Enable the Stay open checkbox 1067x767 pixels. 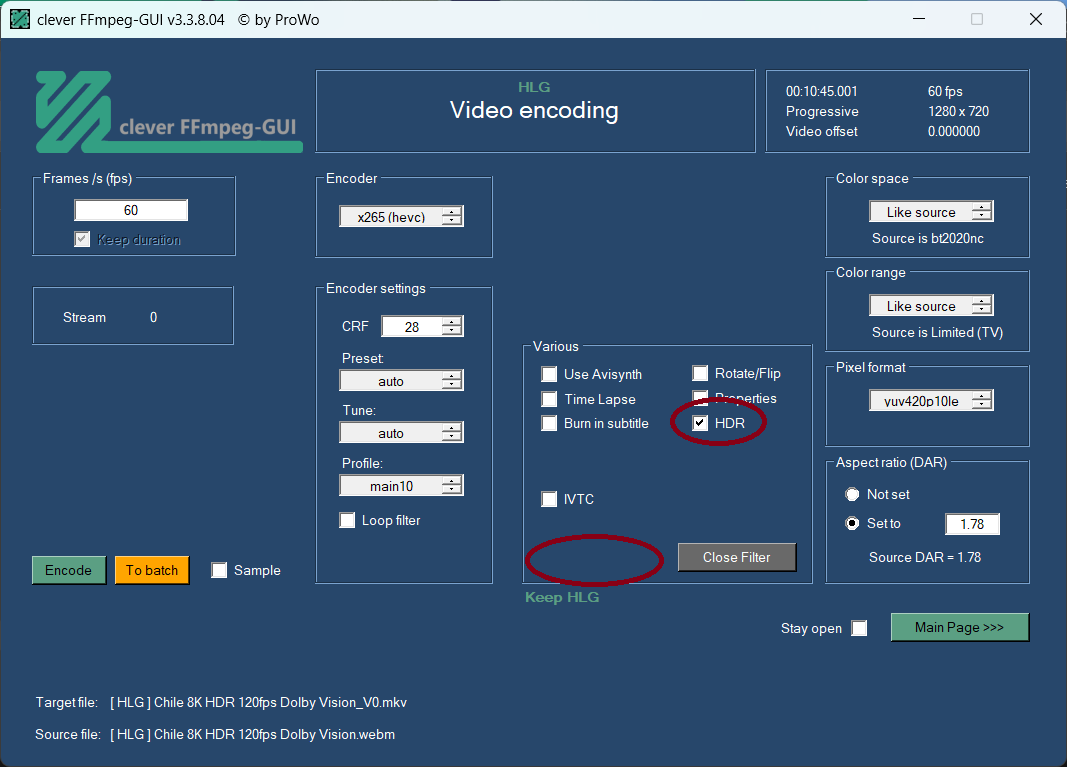click(x=859, y=628)
